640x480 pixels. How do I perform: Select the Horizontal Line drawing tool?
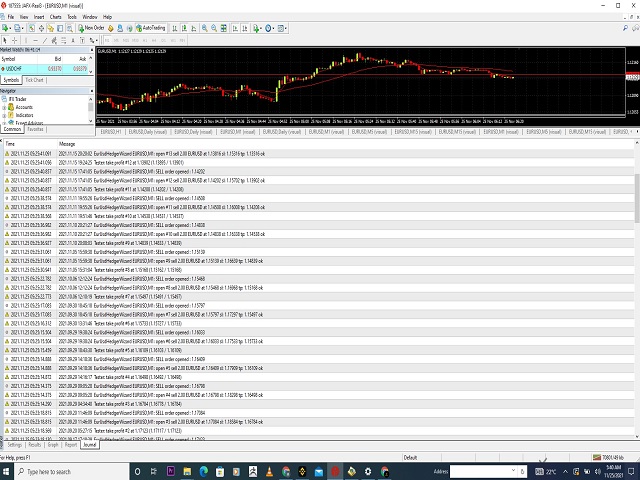tap(35, 40)
